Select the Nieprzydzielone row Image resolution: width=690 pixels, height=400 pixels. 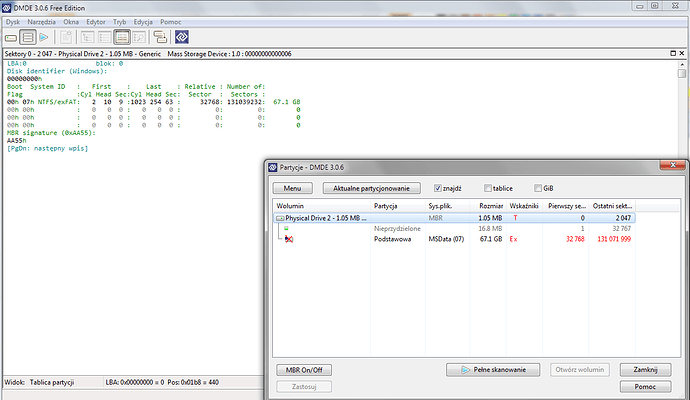click(454, 228)
